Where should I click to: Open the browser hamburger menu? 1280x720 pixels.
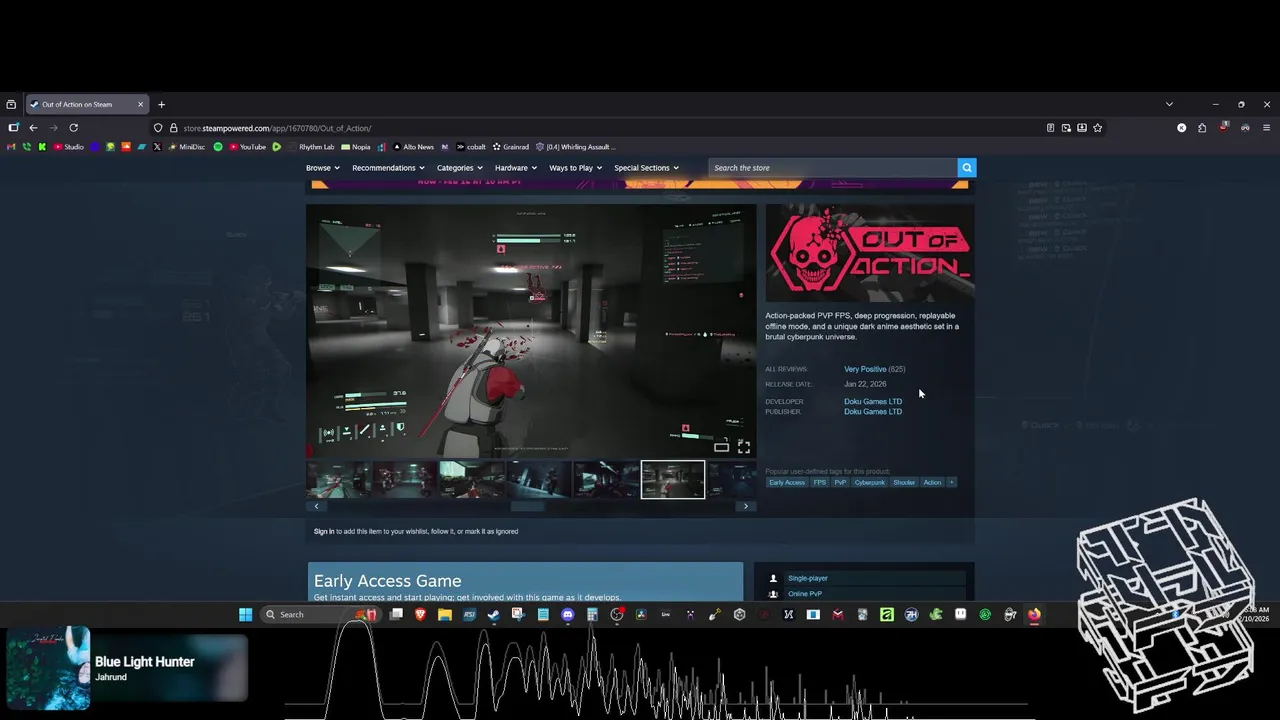point(1266,128)
